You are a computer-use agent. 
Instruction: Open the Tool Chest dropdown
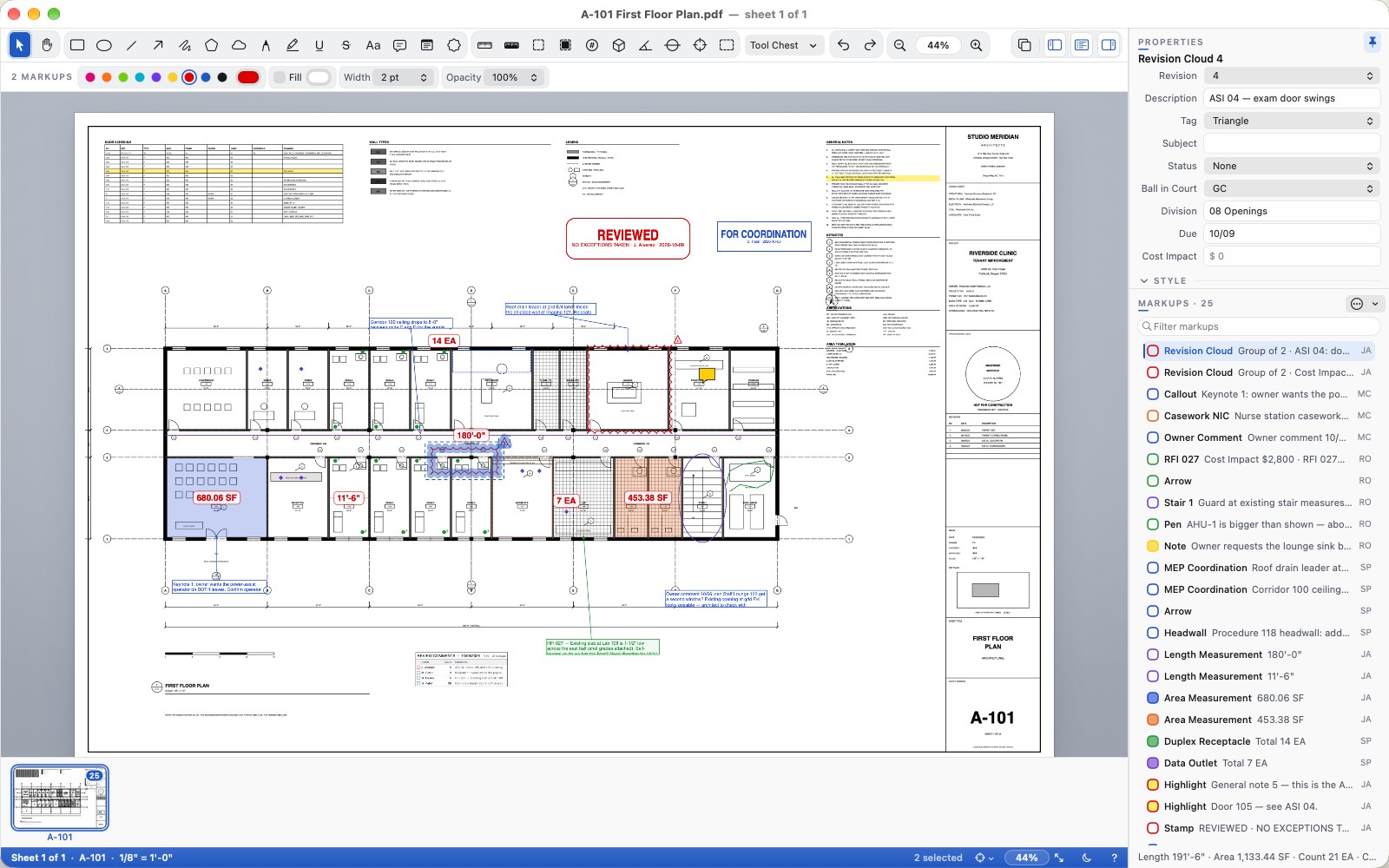784,45
